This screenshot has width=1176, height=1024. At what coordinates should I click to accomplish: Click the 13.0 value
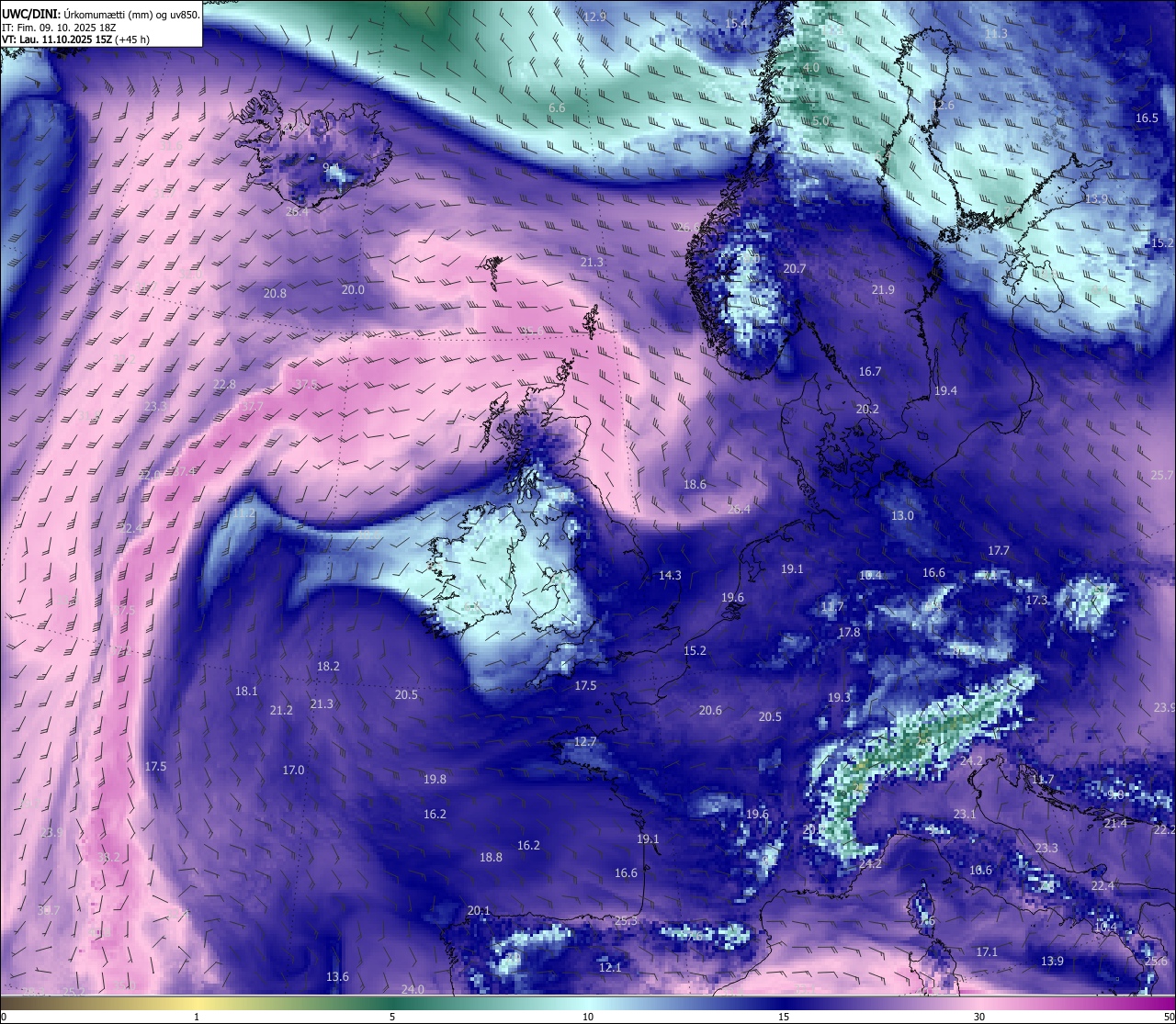(x=902, y=516)
